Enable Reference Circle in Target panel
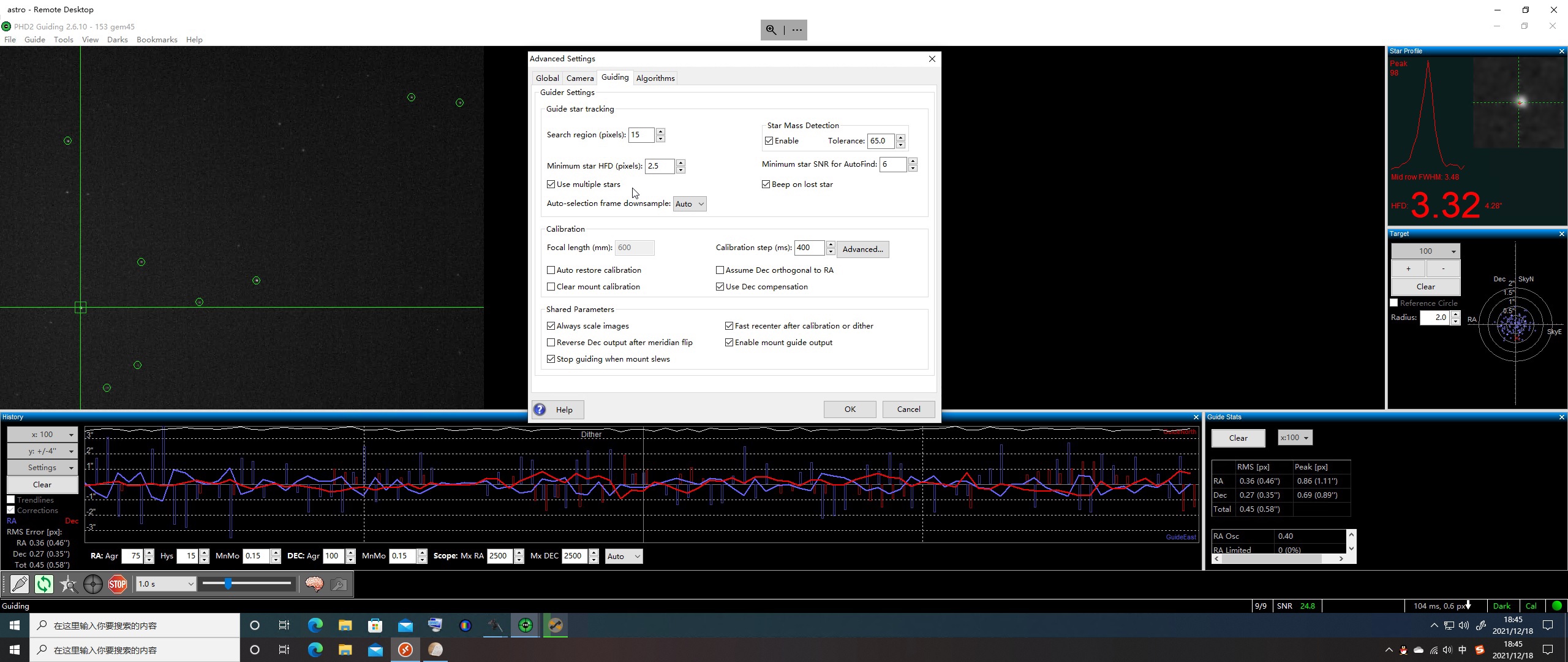 1394,303
